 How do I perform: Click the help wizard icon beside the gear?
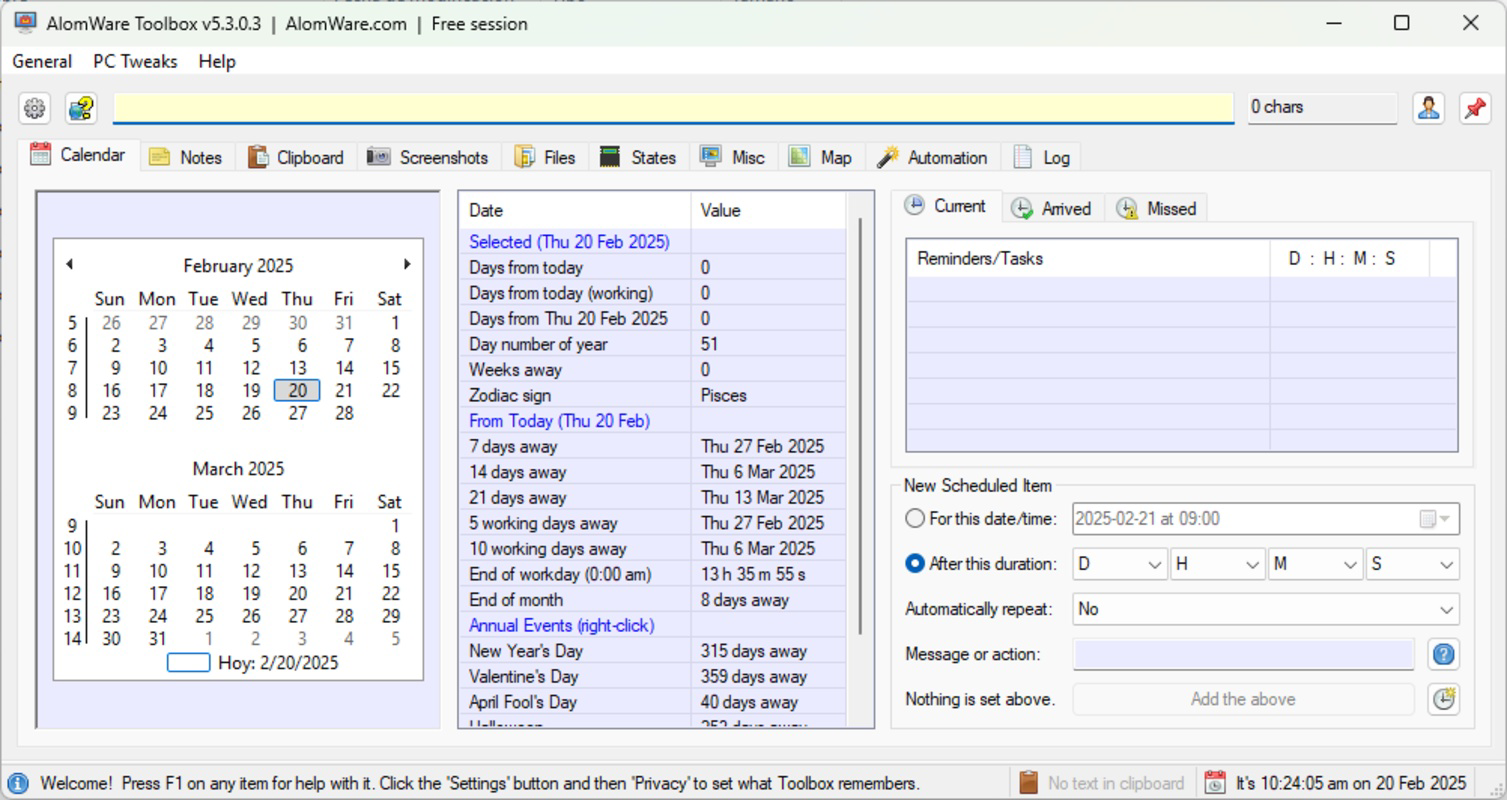click(x=80, y=108)
